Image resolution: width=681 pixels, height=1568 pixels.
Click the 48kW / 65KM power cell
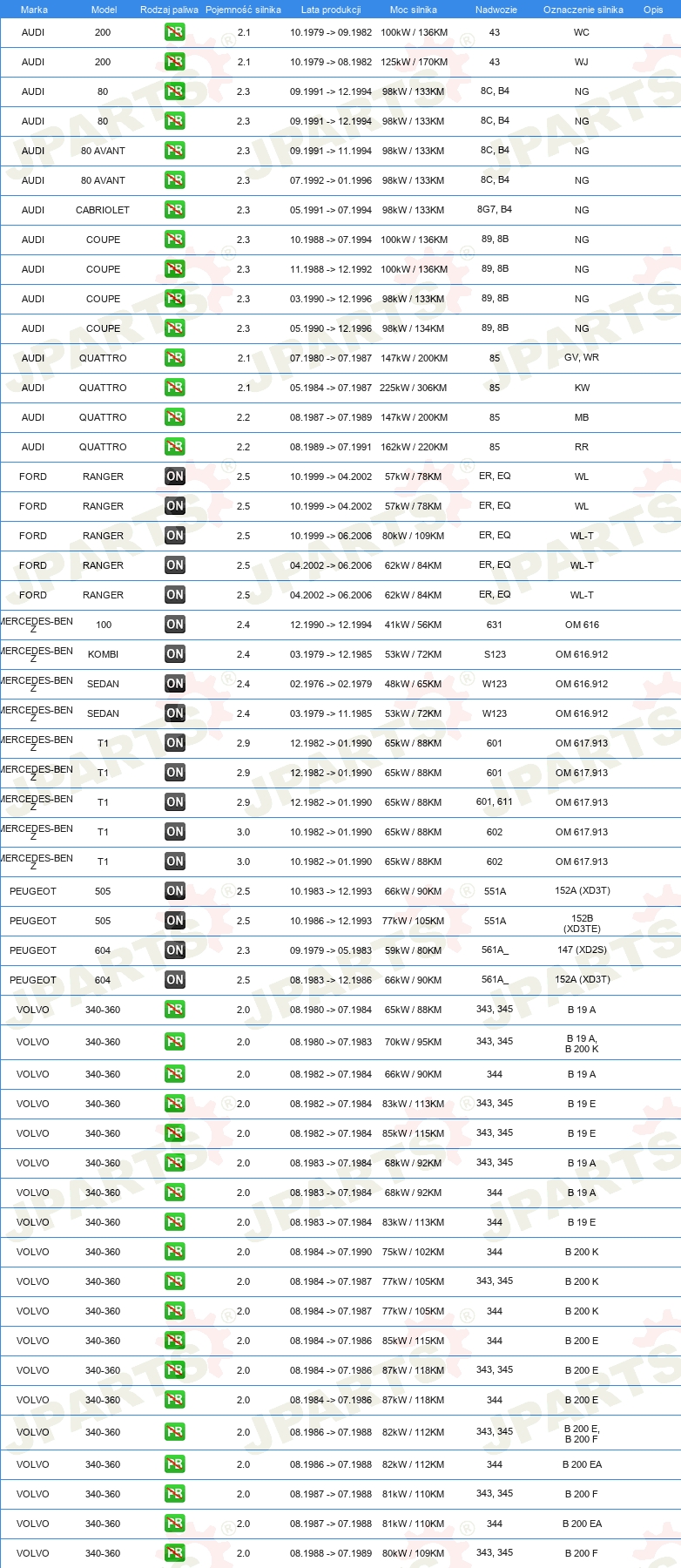click(x=414, y=684)
